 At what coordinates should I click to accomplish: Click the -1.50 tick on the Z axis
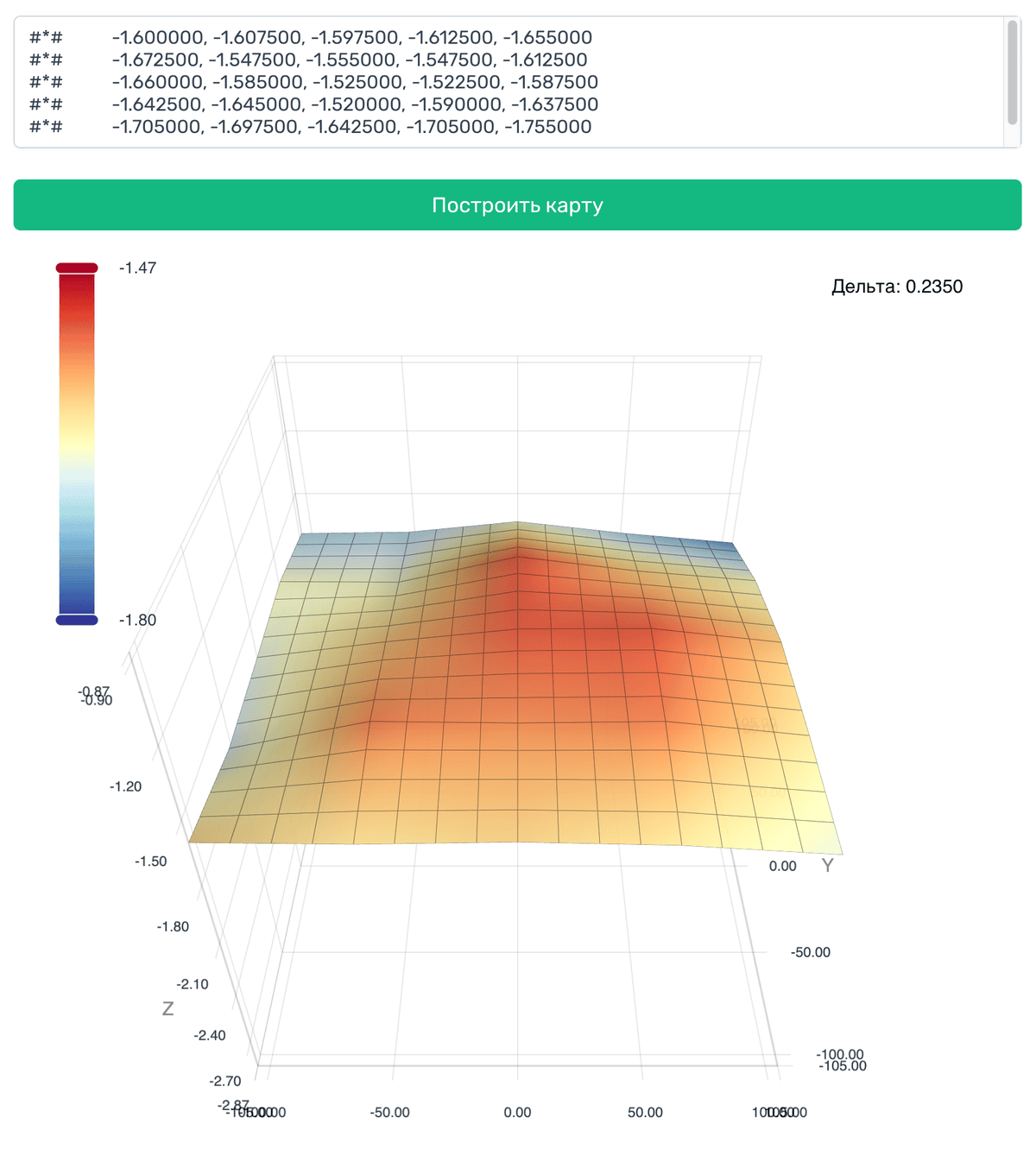(151, 861)
